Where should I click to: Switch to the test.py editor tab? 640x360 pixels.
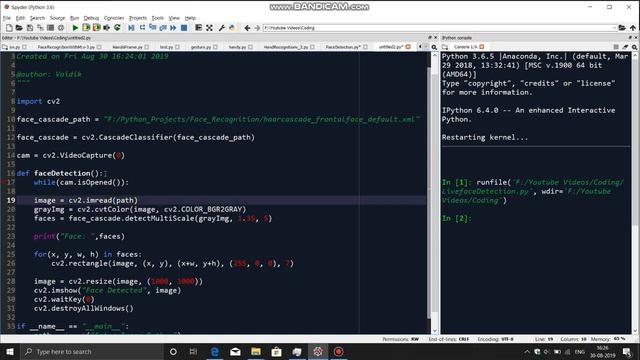(x=167, y=47)
